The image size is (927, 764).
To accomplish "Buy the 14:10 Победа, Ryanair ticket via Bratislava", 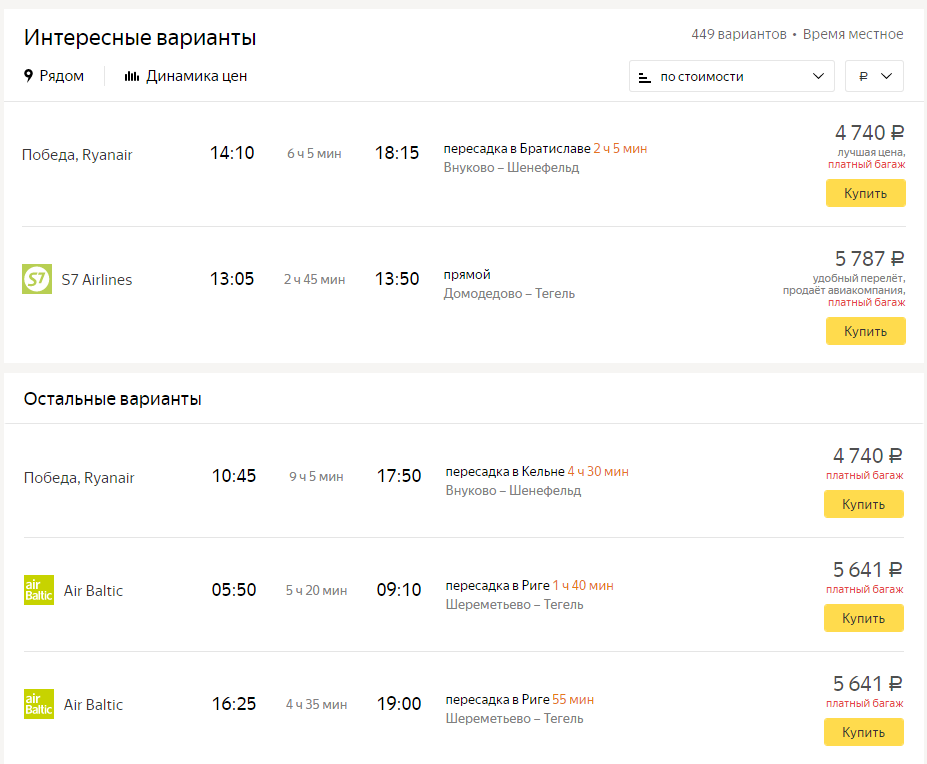I will [x=866, y=193].
